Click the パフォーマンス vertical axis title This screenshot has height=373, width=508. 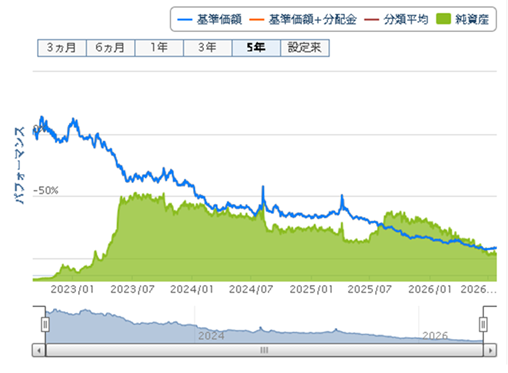point(20,165)
